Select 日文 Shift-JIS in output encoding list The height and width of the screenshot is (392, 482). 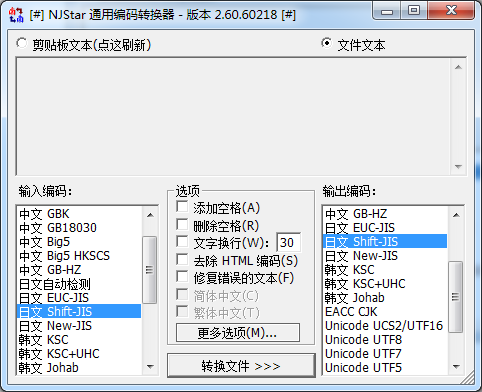(x=385, y=241)
